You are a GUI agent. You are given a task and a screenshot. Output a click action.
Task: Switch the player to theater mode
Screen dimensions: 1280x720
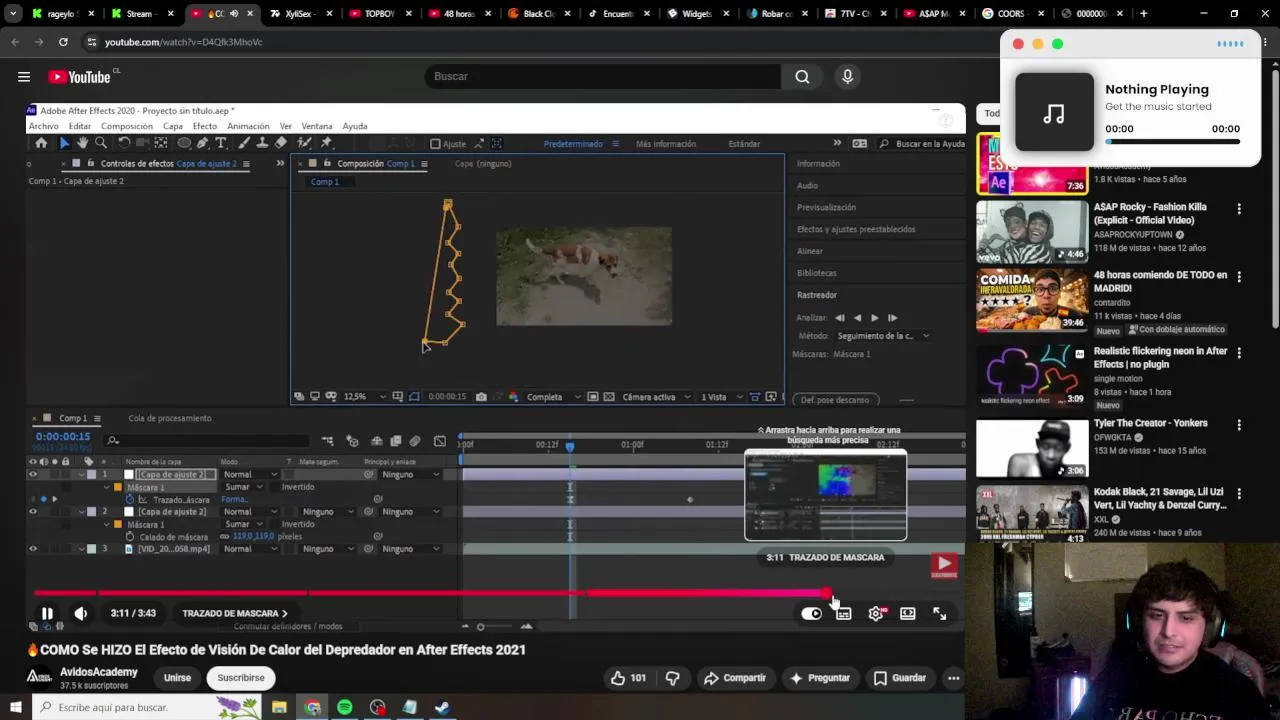click(907, 614)
